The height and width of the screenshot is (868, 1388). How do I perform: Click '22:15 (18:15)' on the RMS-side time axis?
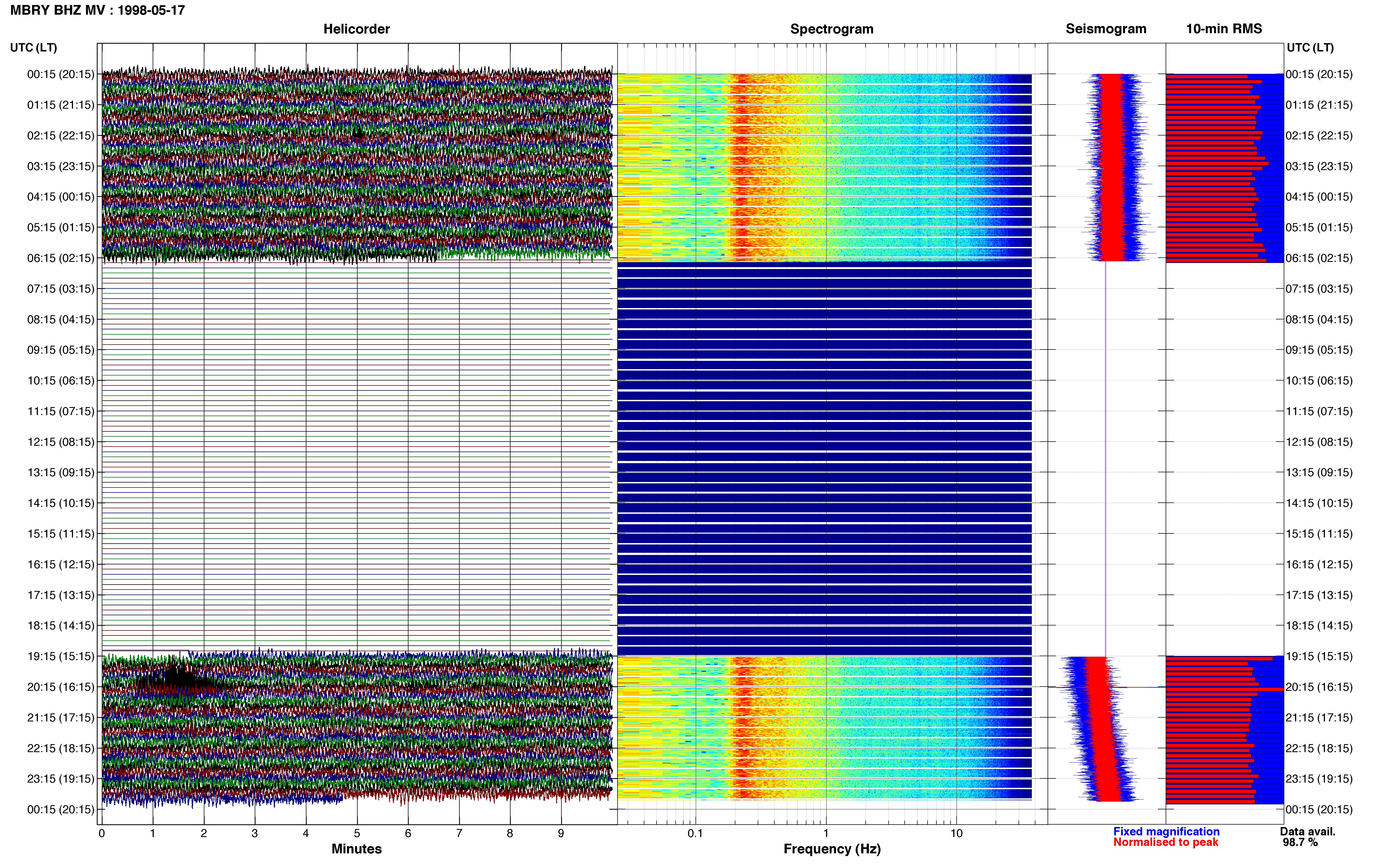1319,748
